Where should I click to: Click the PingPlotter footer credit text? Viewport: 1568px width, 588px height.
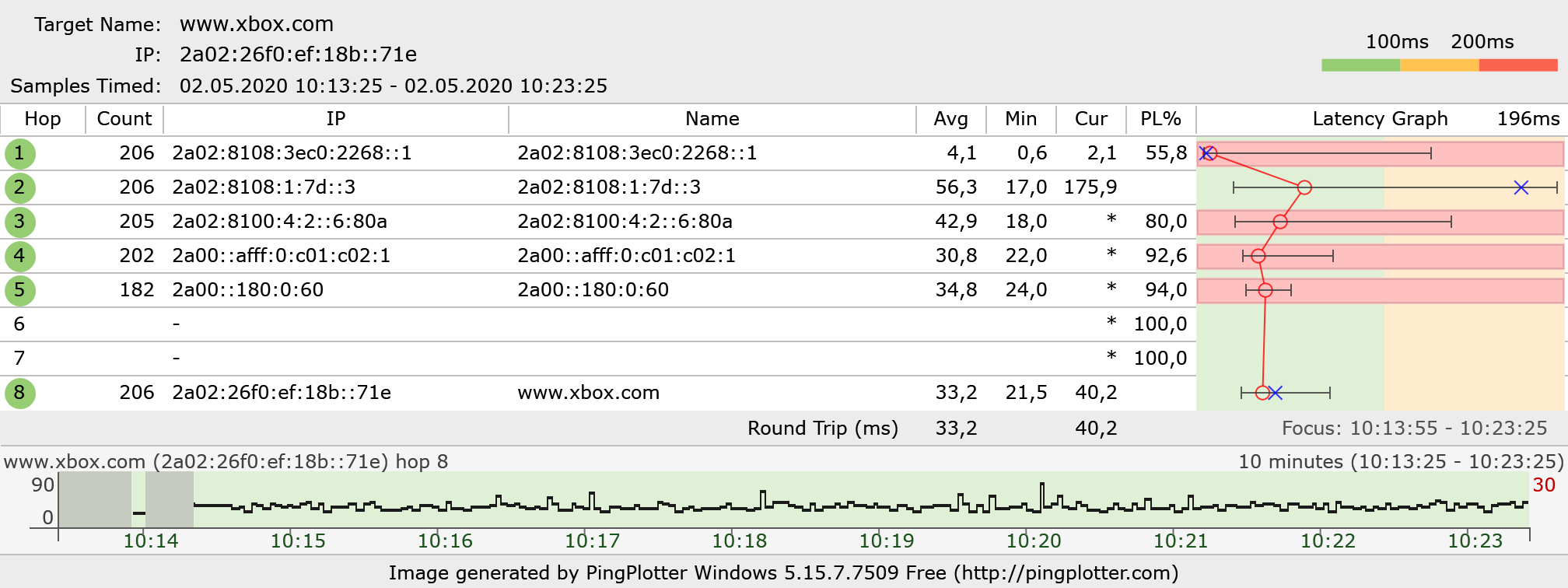click(x=784, y=573)
